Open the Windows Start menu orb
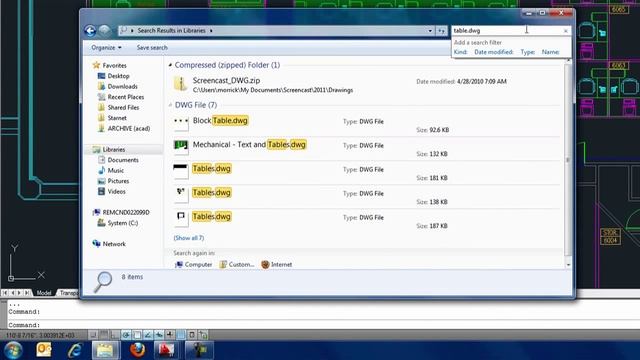640x360 pixels. click(x=13, y=351)
